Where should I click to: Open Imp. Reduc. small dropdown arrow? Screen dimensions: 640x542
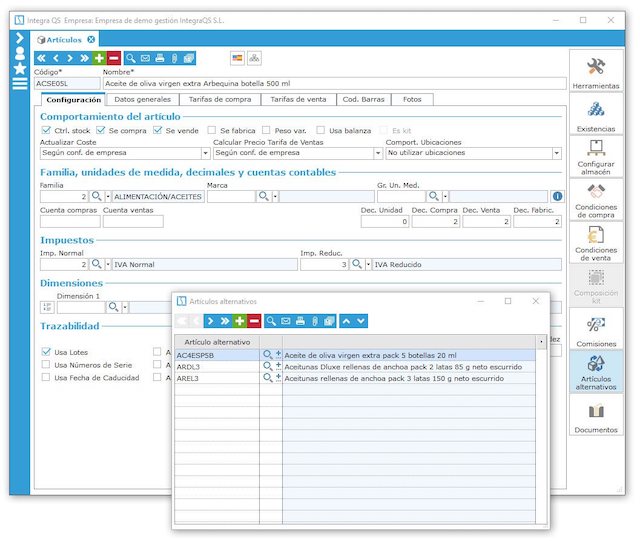(368, 264)
